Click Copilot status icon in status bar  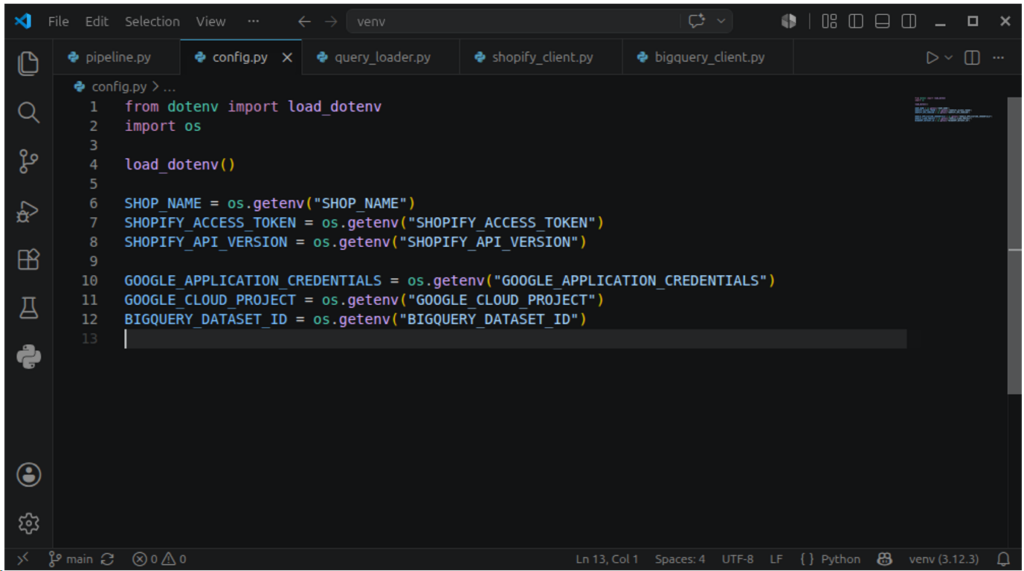click(x=884, y=559)
